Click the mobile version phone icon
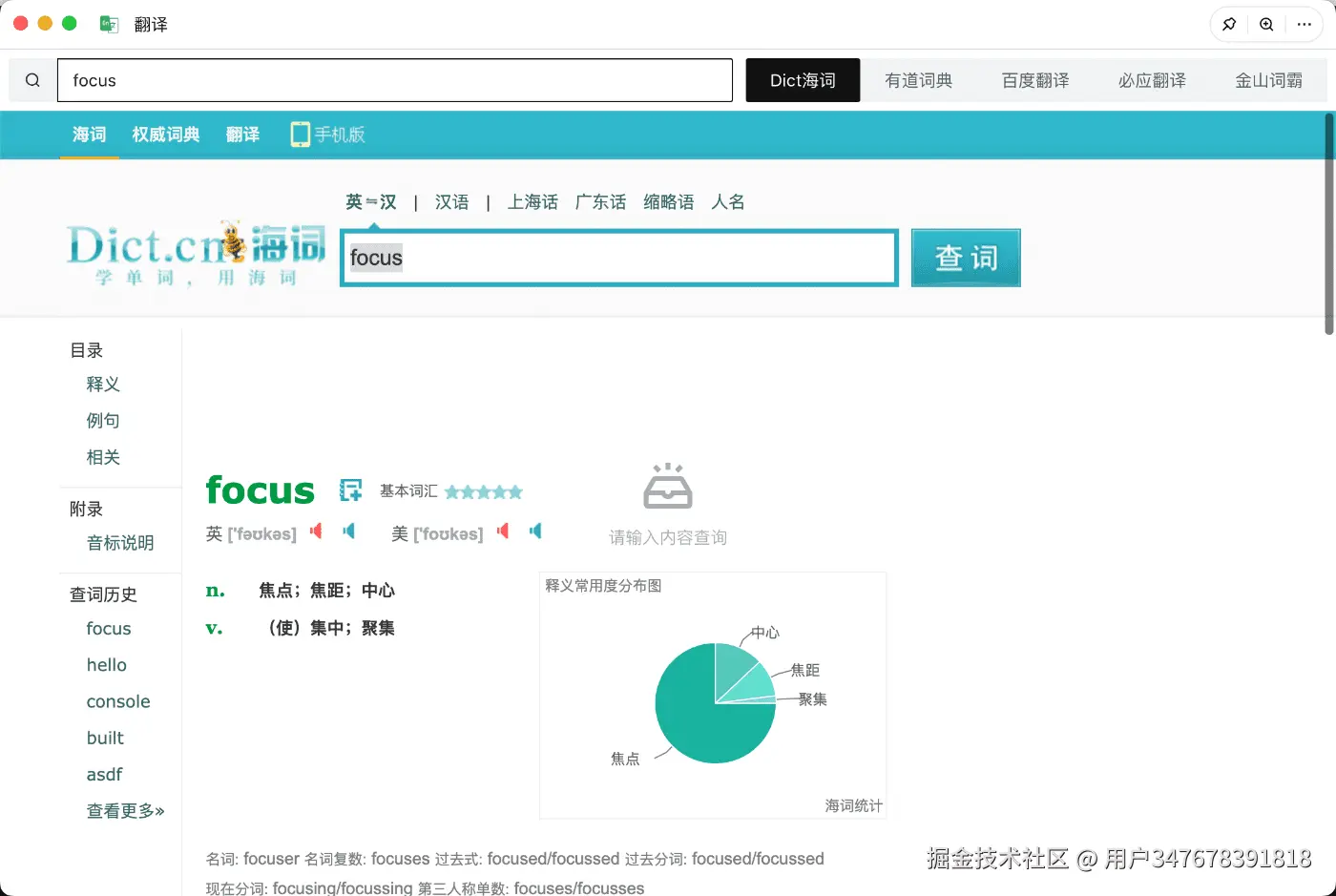 (x=300, y=135)
